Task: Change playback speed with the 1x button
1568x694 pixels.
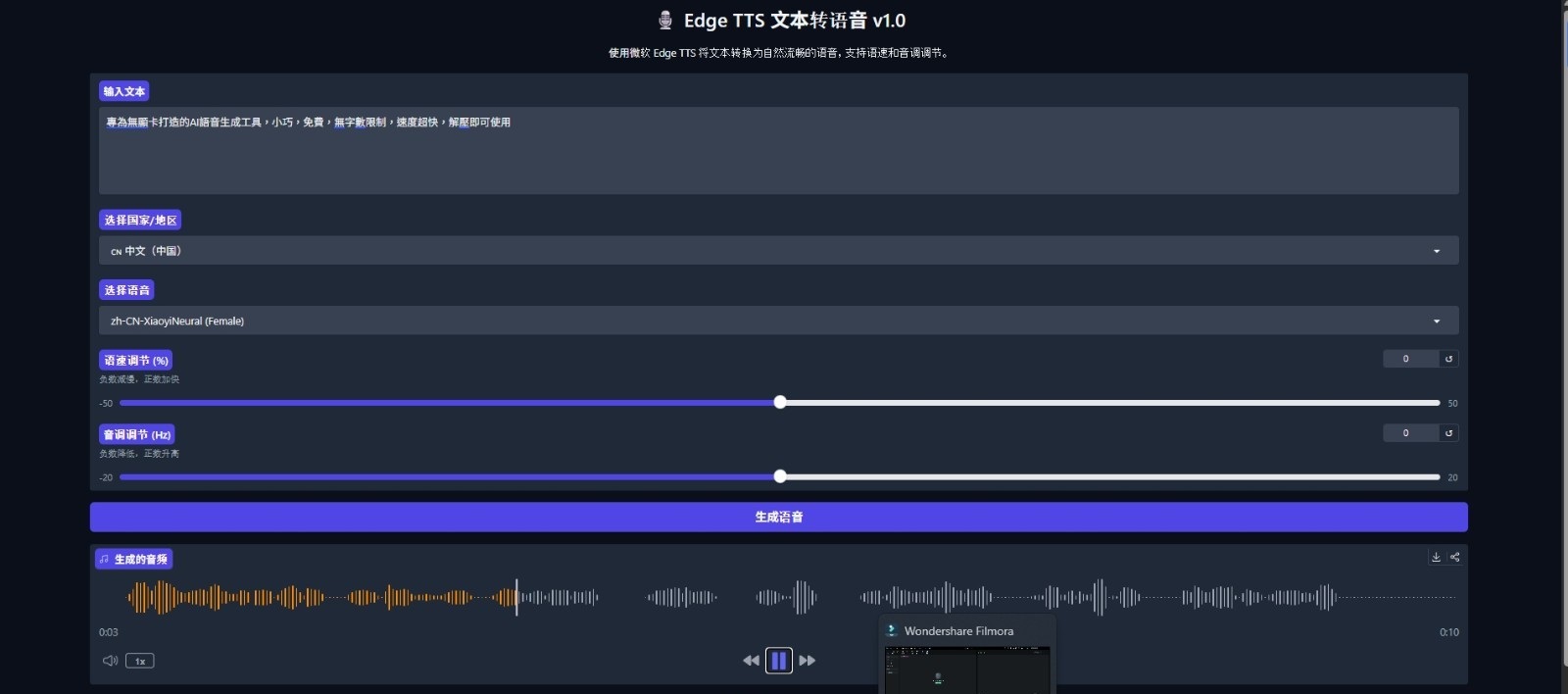Action: 140,661
